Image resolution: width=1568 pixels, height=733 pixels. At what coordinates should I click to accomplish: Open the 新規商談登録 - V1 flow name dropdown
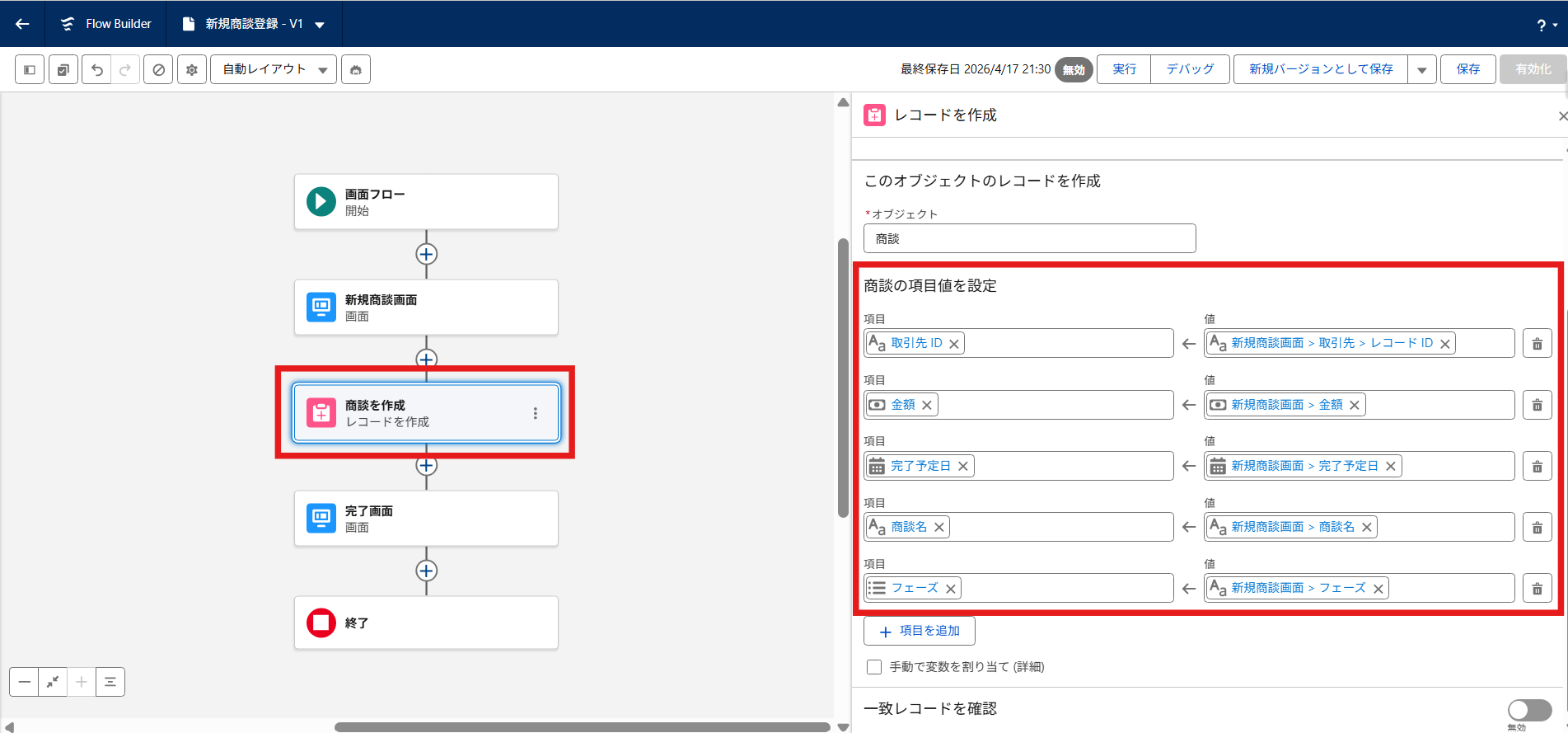click(321, 24)
